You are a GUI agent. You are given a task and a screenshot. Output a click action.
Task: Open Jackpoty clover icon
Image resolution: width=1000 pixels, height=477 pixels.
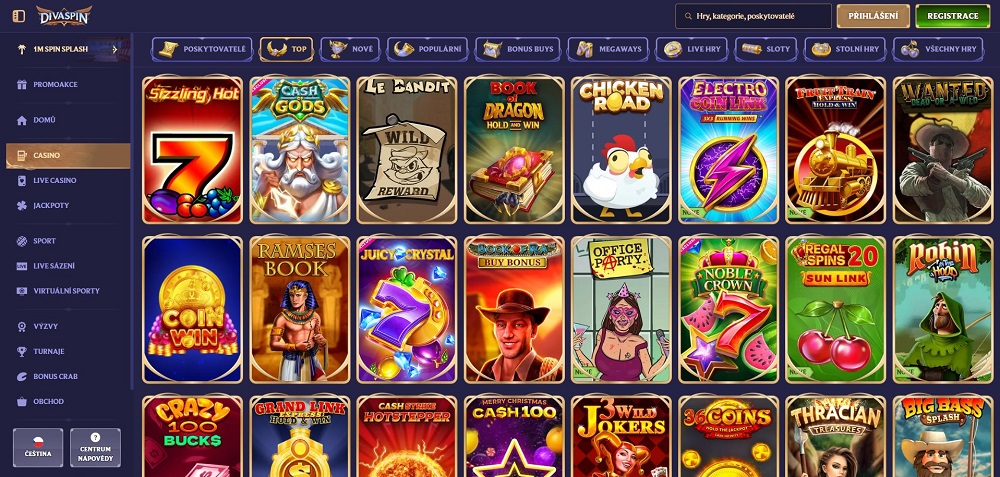(22, 205)
